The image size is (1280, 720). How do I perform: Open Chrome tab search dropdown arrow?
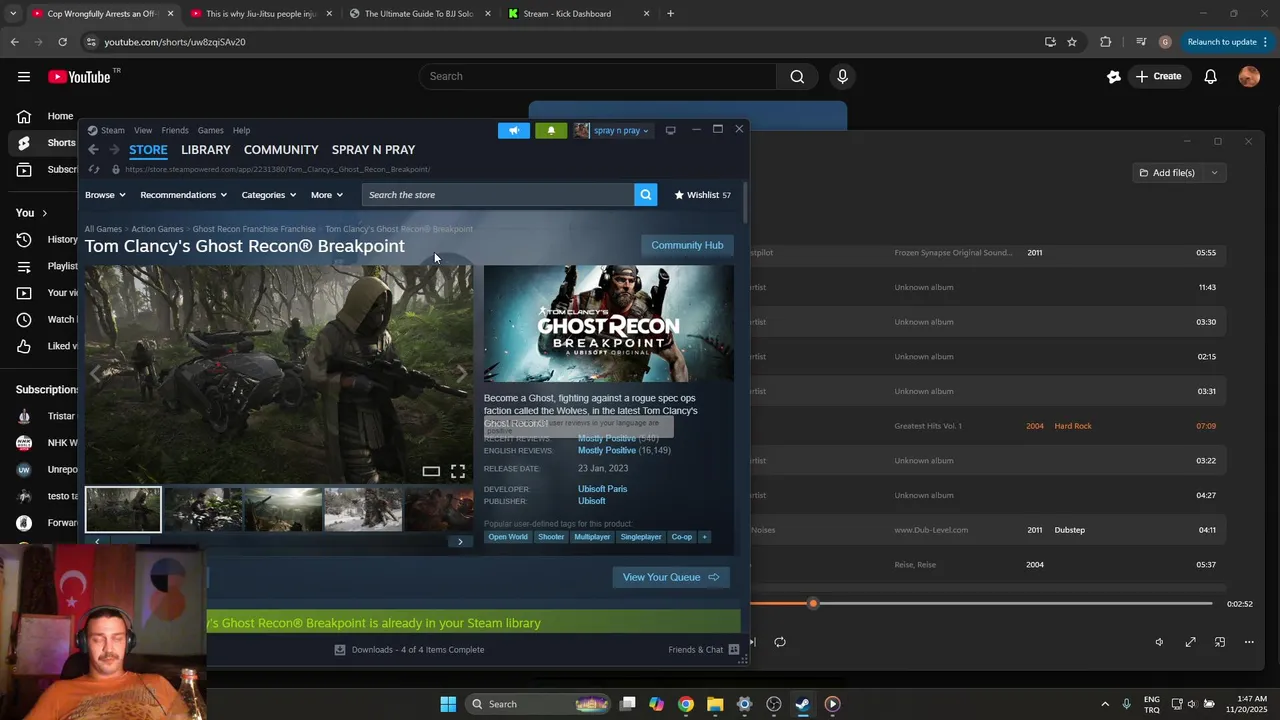pos(14,14)
